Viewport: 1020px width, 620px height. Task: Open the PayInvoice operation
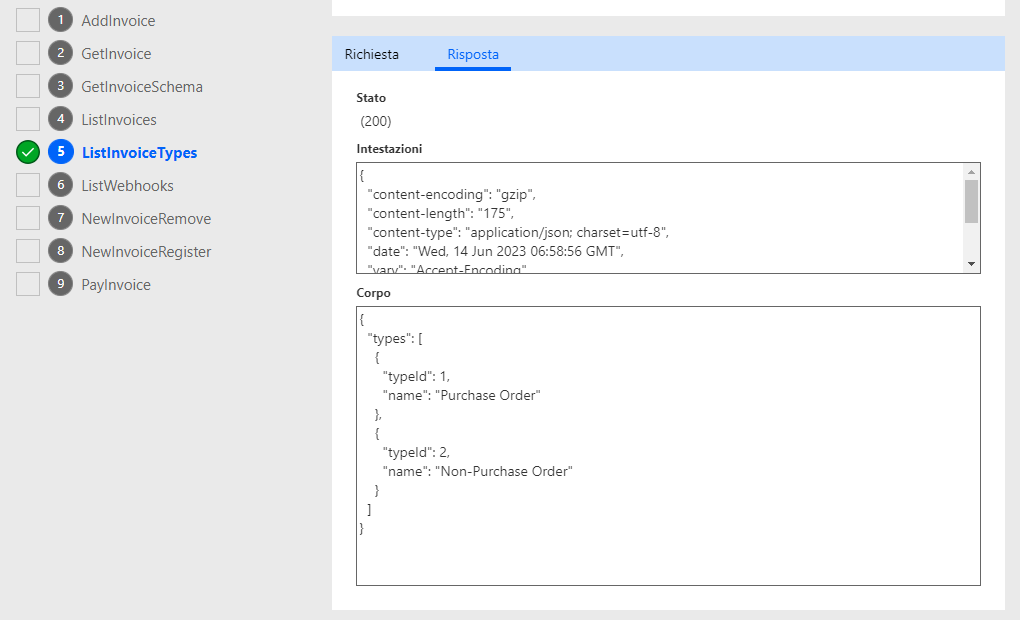(116, 285)
